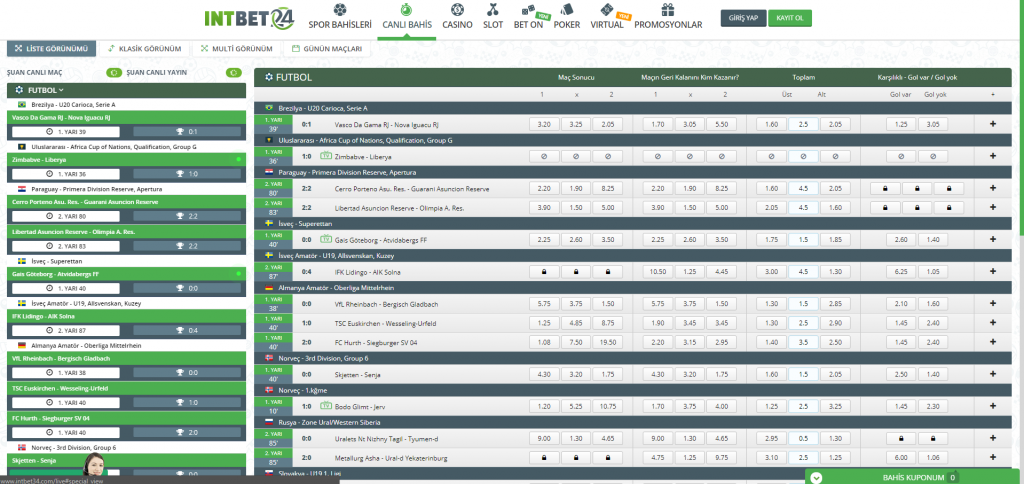Bet 2.05 away win Nova Iguacu RJ
The width and height of the screenshot is (1024, 484).
pyautogui.click(x=607, y=124)
